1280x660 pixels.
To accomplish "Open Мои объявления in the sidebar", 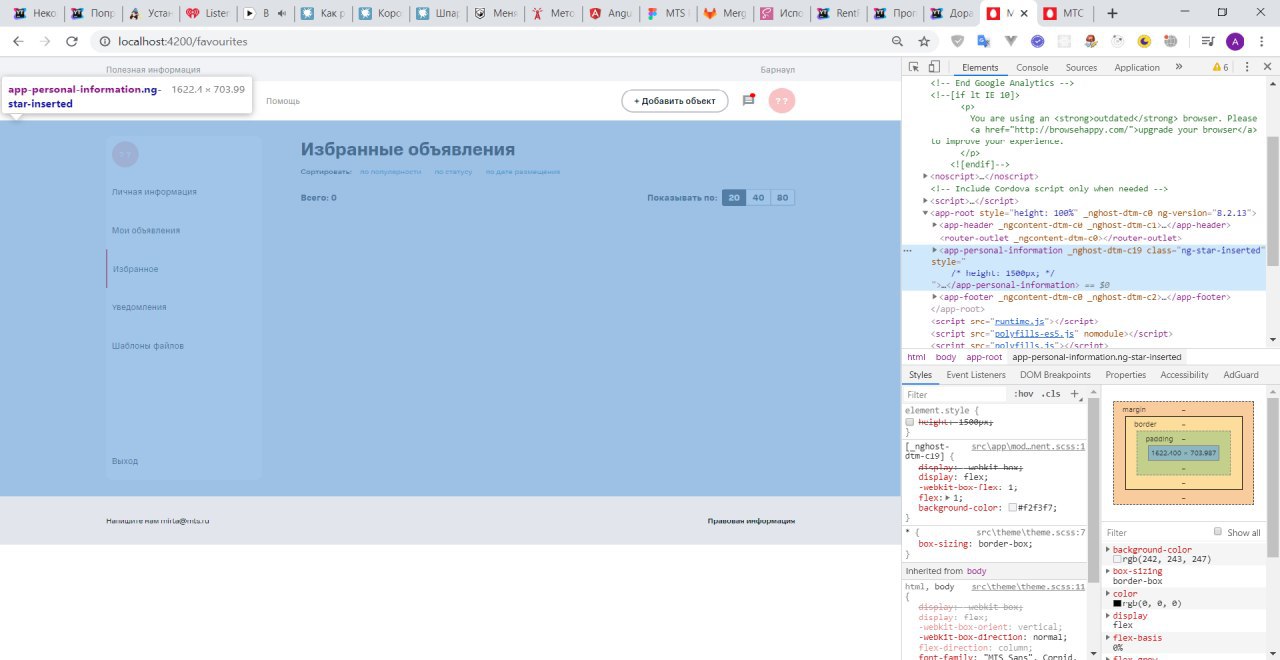I will [146, 230].
